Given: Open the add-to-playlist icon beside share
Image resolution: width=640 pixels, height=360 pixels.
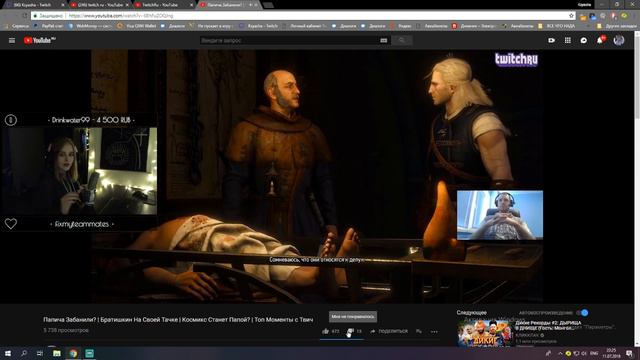Looking at the screenshot, I should coord(419,331).
